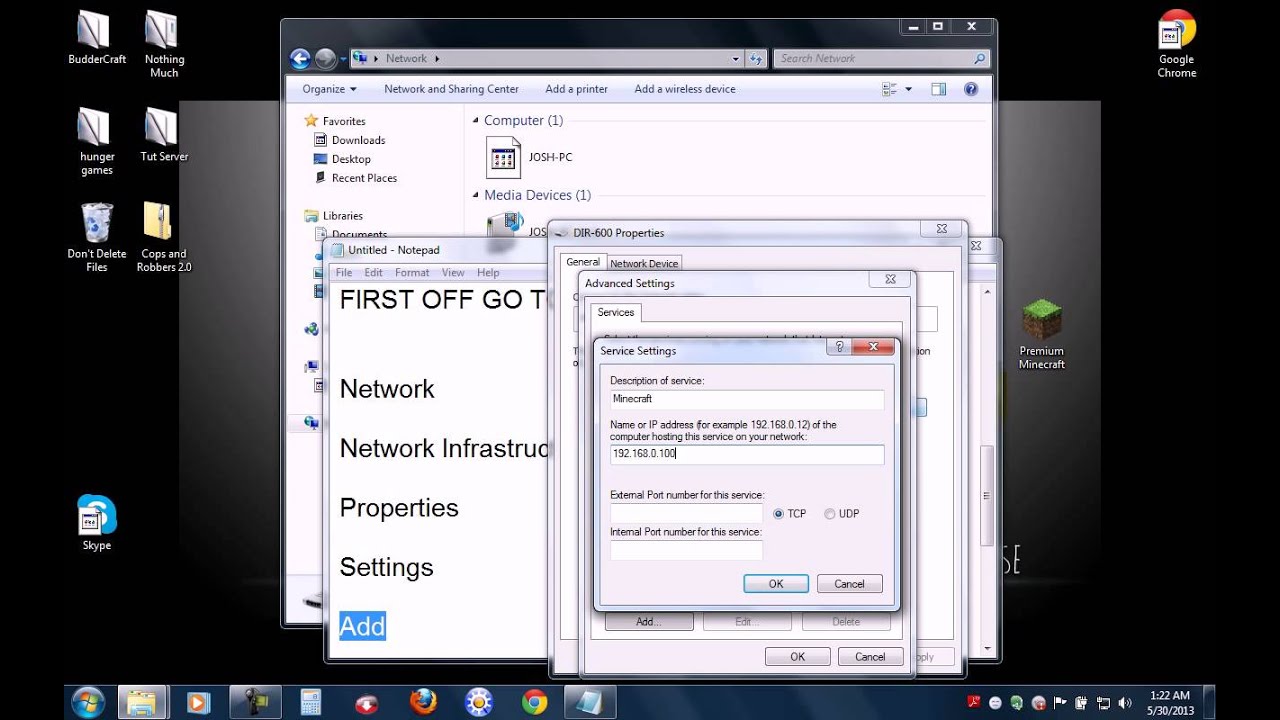Select Downloads in Favorites
This screenshot has width=1280, height=720.
[358, 140]
